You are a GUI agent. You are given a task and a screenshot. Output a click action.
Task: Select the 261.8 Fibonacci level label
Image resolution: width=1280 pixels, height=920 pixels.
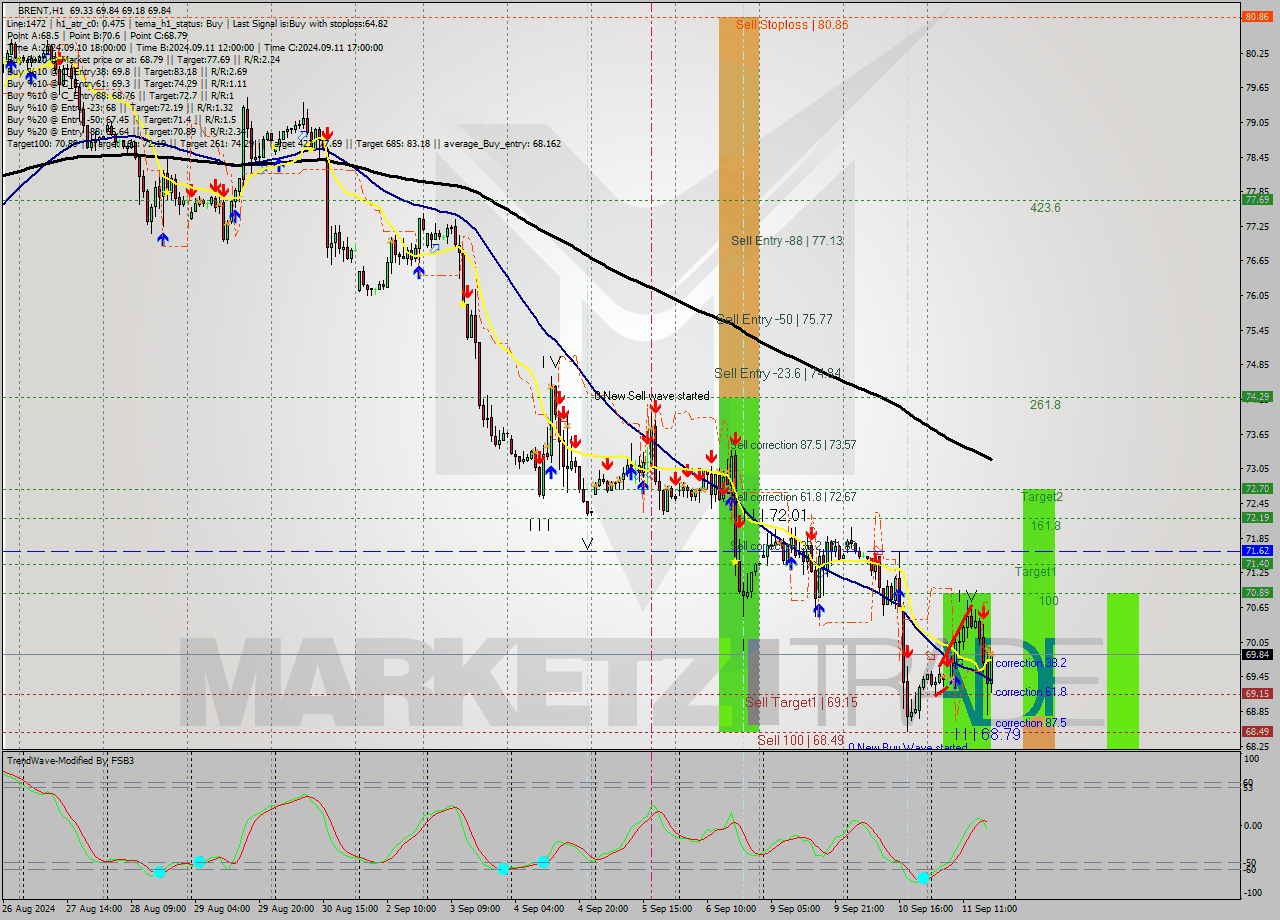click(1045, 405)
